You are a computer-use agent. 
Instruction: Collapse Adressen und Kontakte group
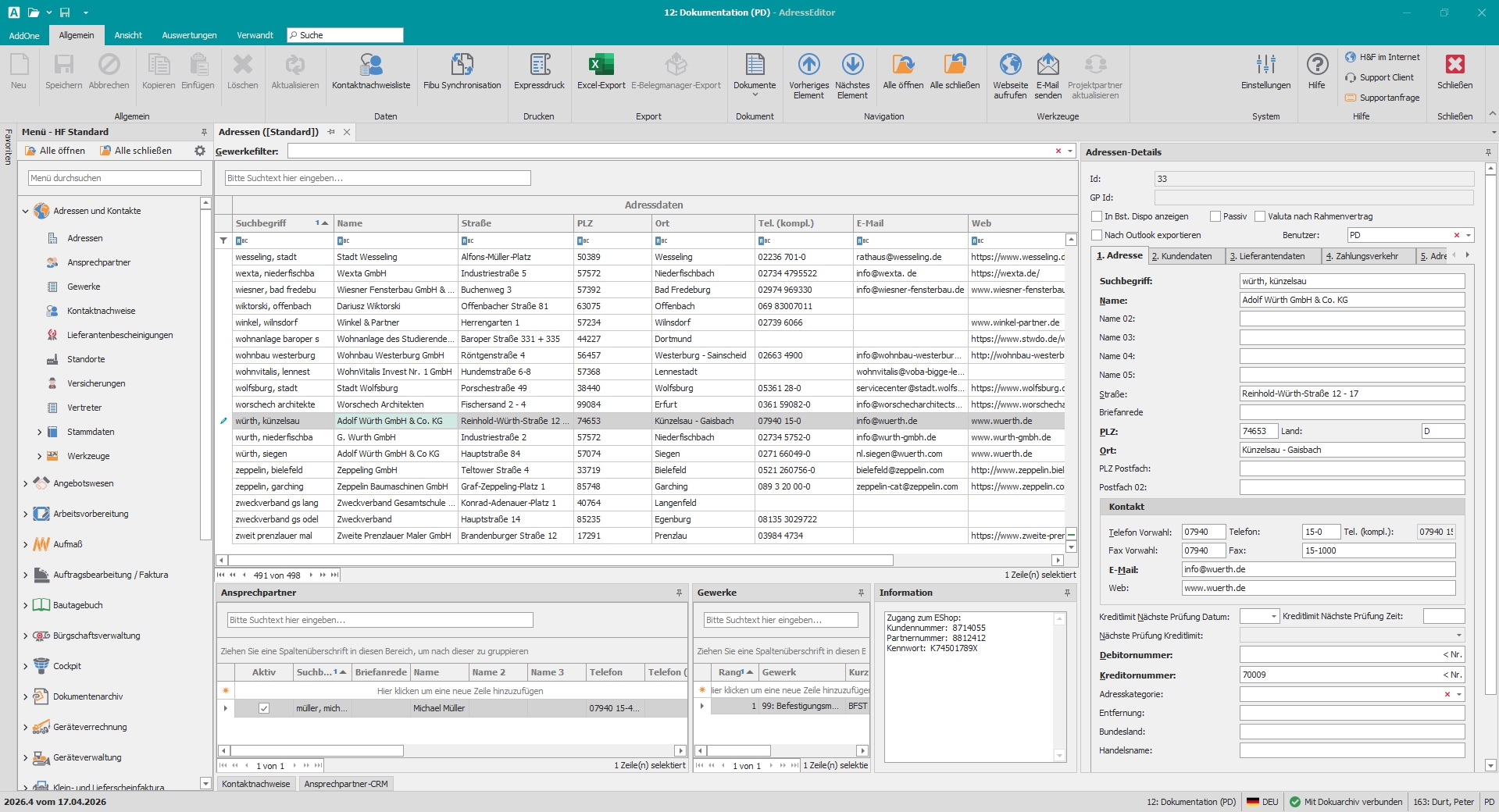25,211
